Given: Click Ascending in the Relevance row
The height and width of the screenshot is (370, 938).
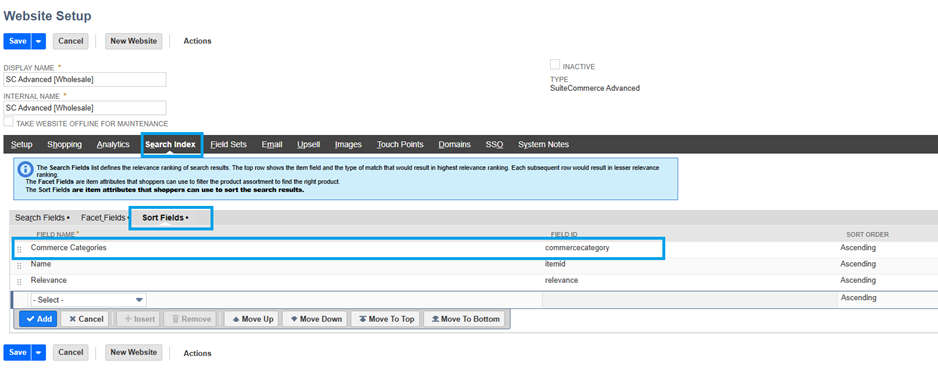Looking at the screenshot, I should point(858,280).
